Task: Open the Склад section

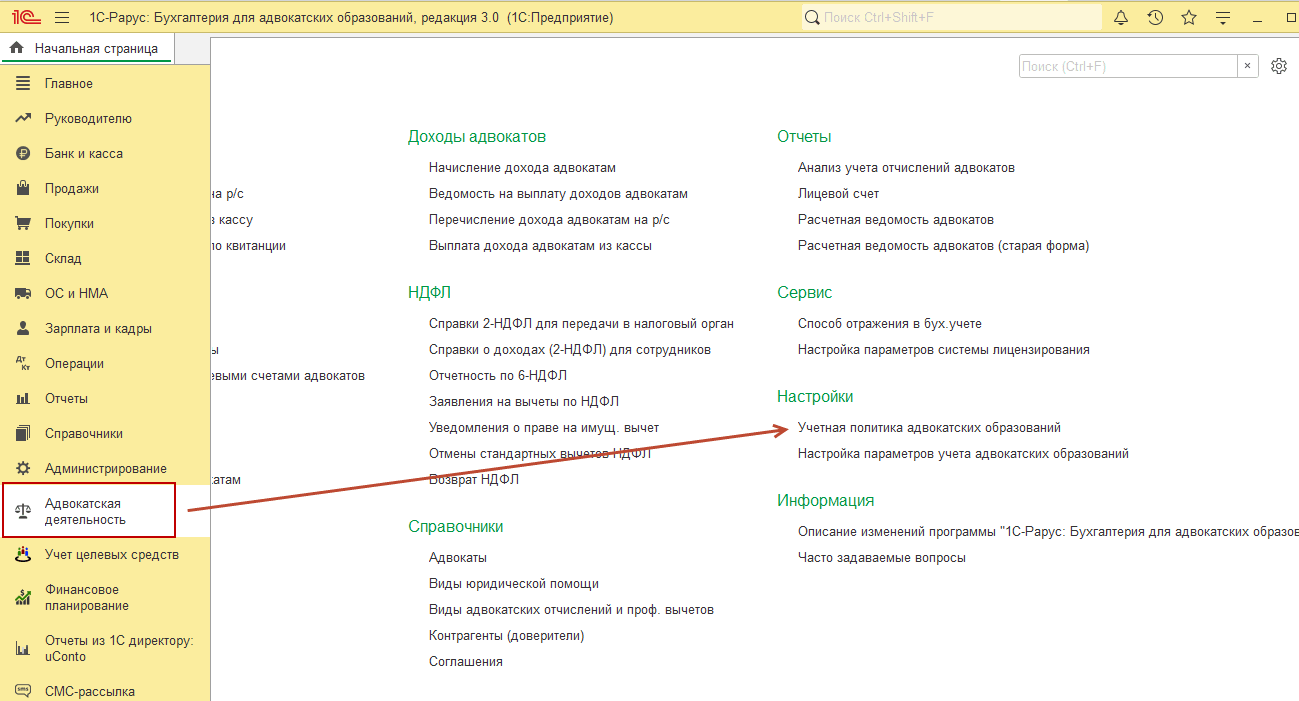Action: click(x=63, y=258)
